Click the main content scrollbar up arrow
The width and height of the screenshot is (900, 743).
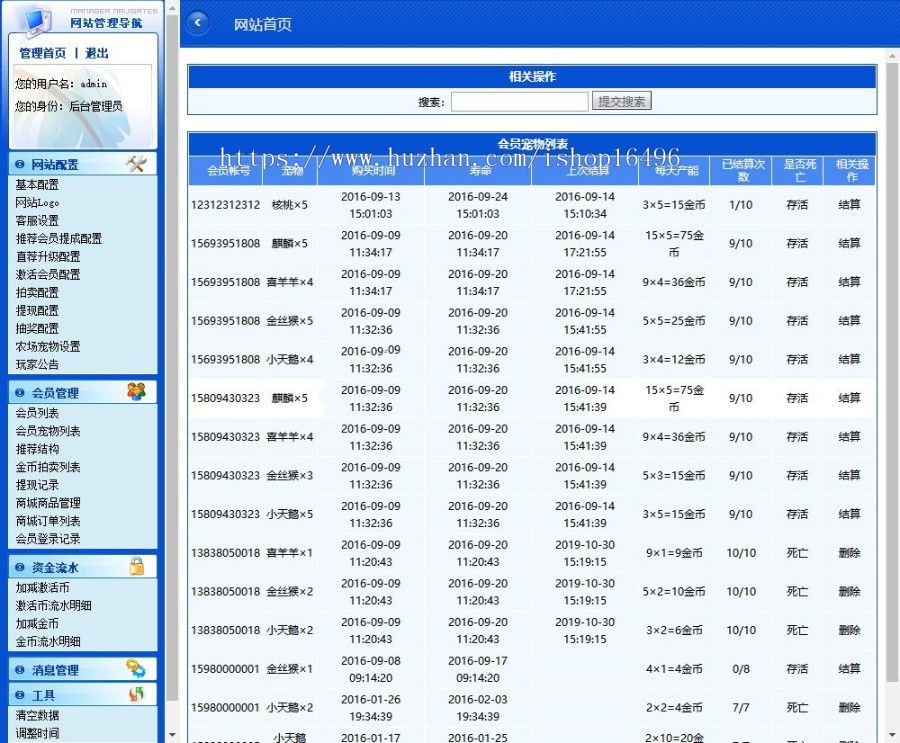[892, 57]
